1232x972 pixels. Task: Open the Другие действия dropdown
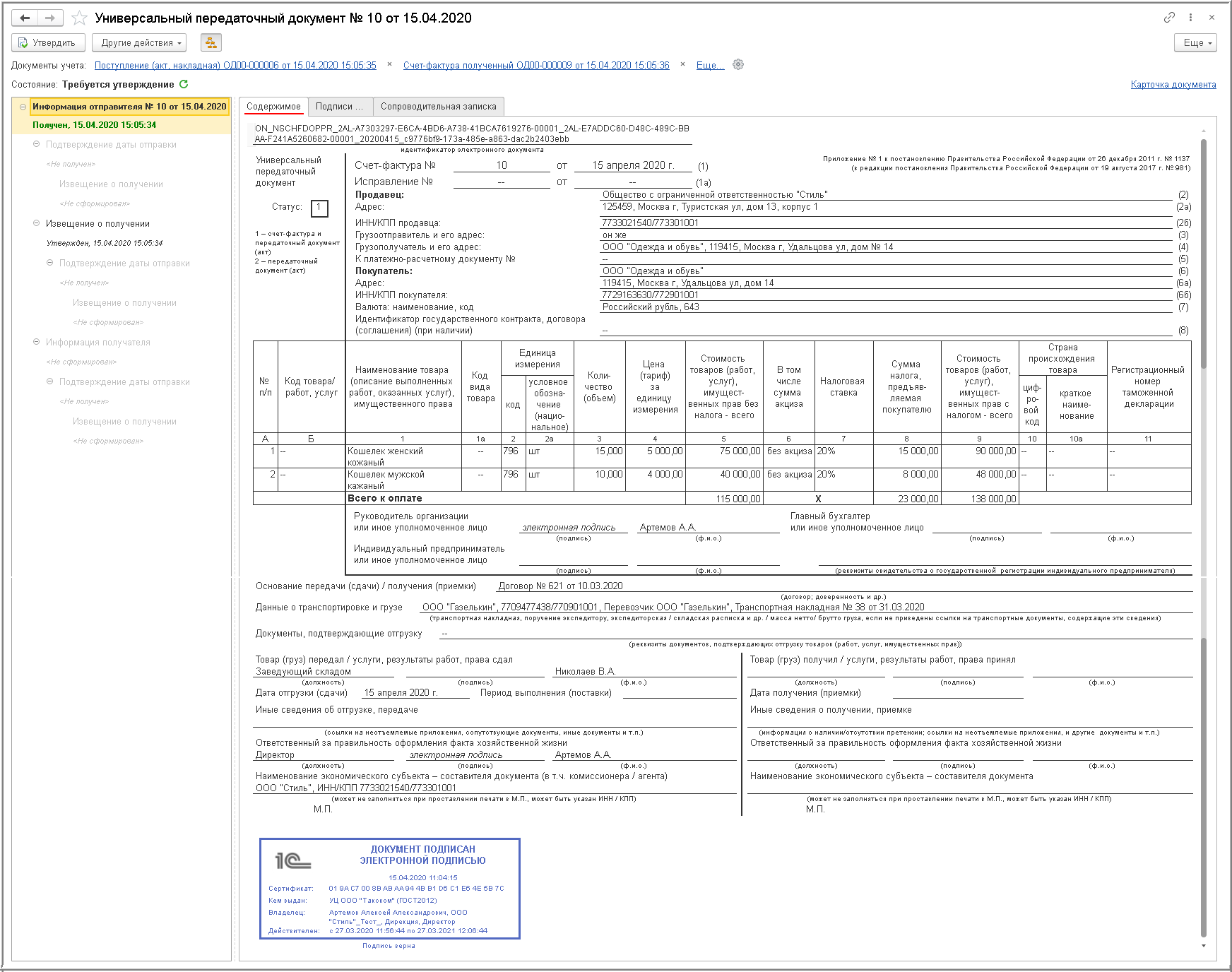[139, 43]
